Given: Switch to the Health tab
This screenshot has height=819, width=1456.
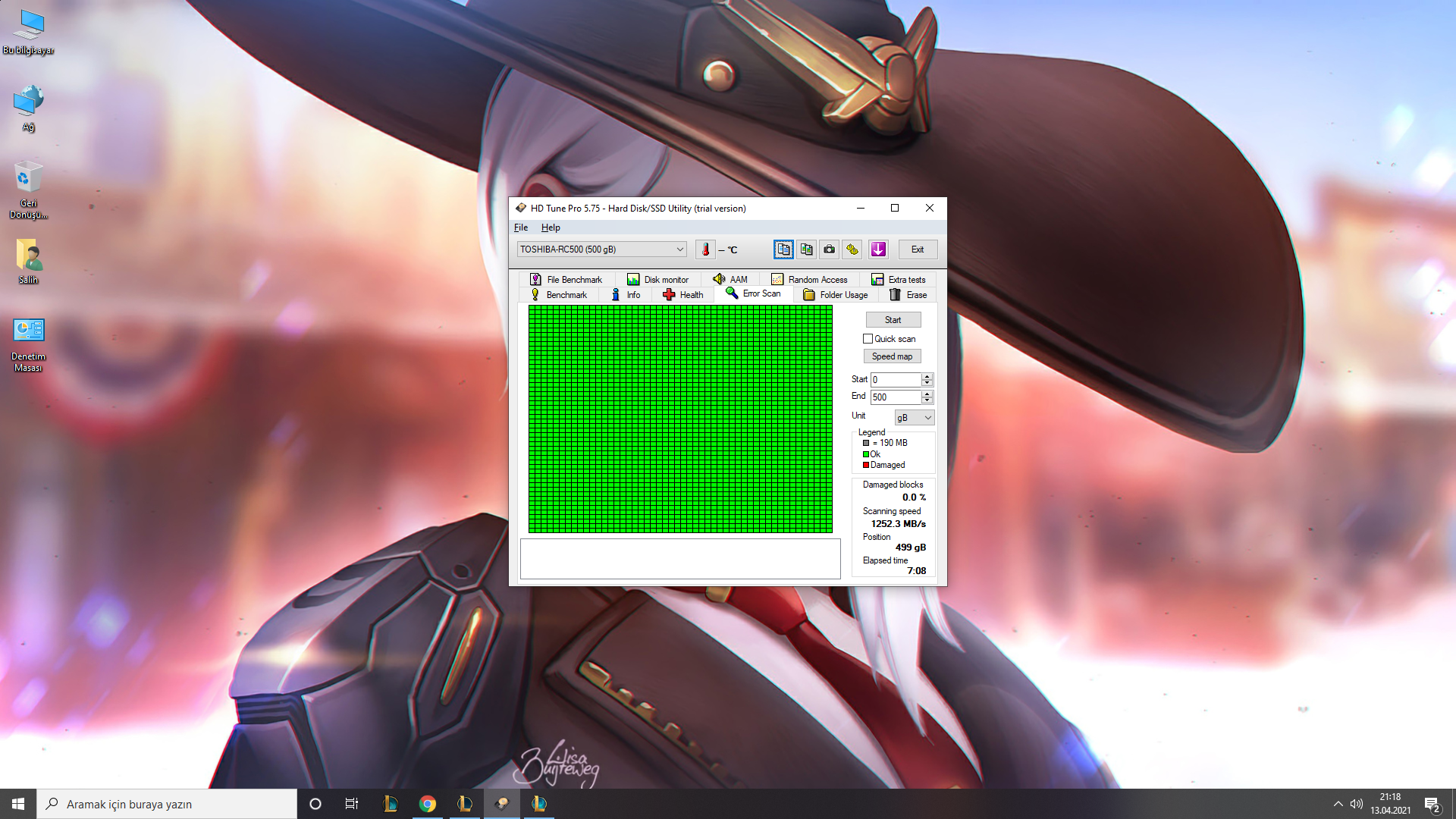Looking at the screenshot, I should [683, 295].
